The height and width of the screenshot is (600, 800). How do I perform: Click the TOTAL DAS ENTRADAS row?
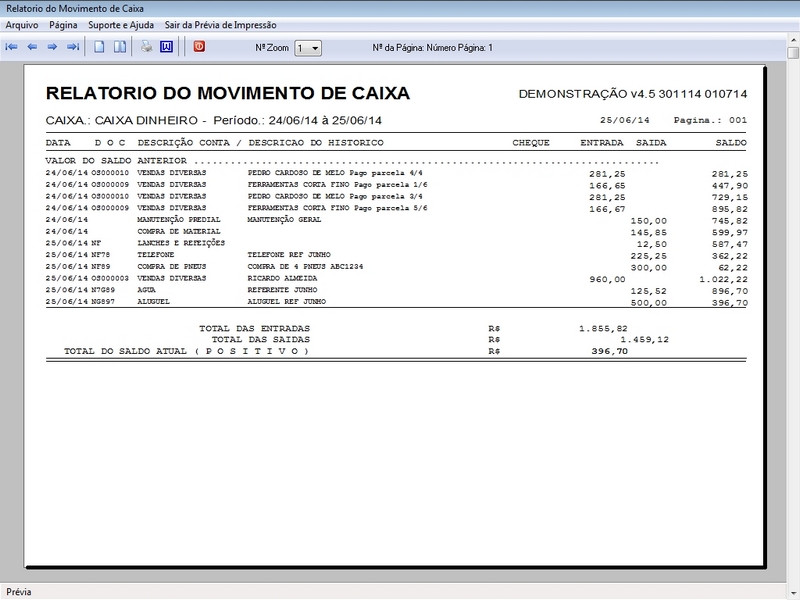255,328
